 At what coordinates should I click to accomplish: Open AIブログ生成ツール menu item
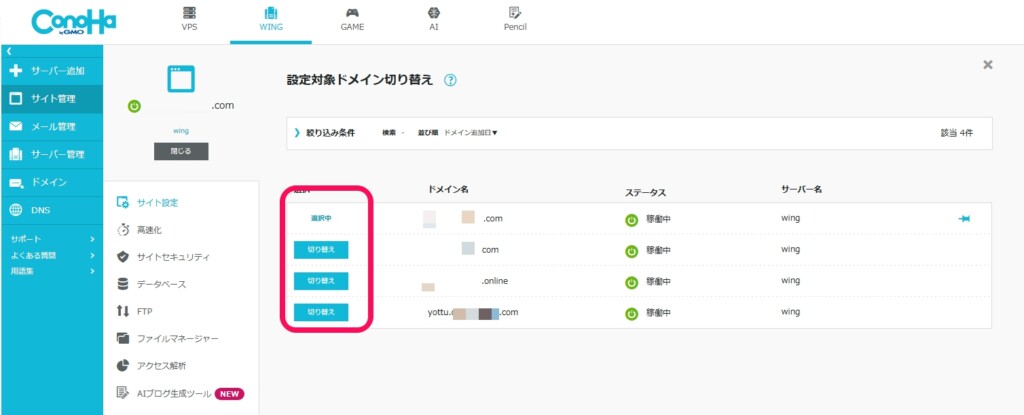pos(181,393)
